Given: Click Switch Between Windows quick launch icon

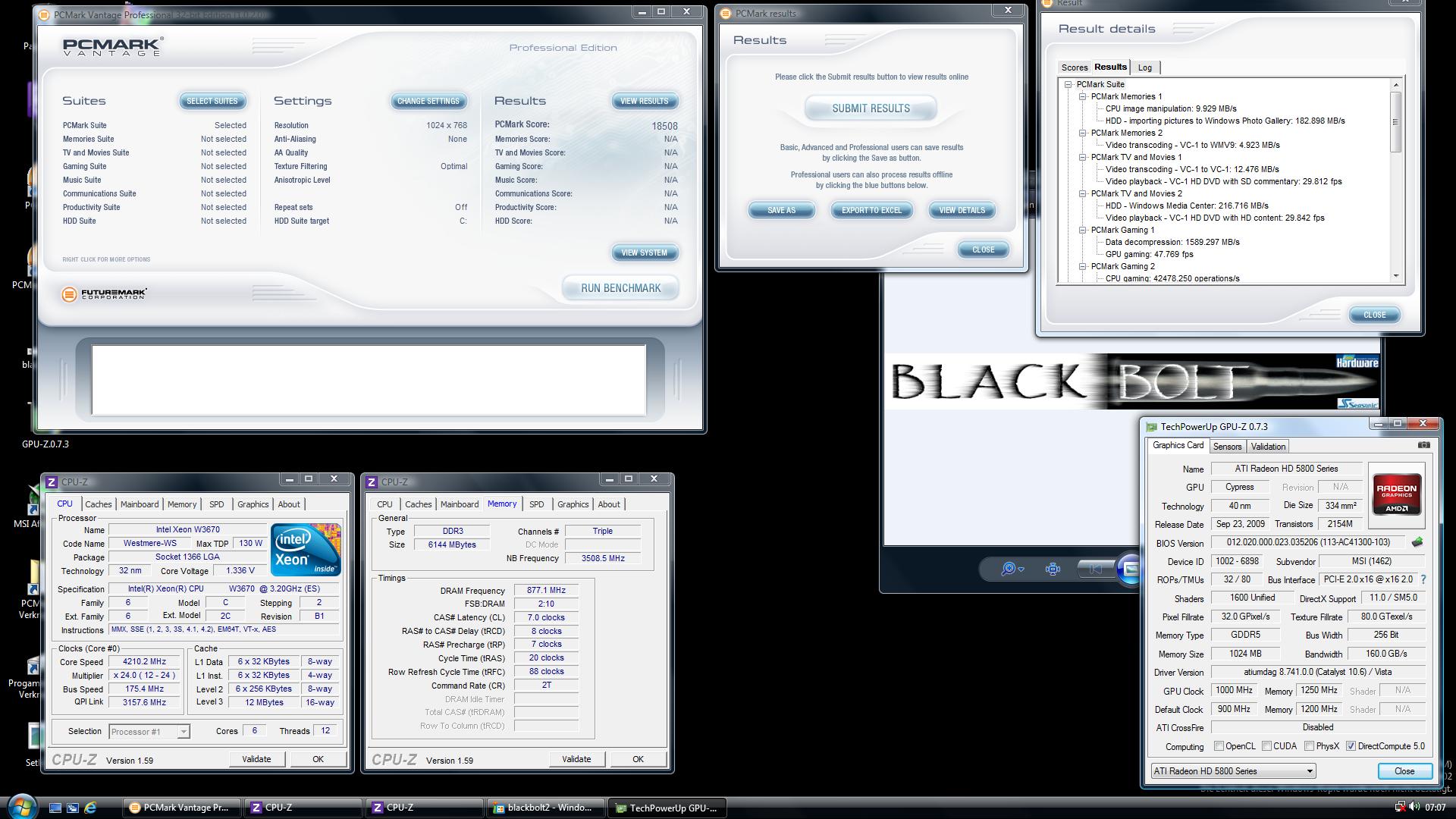Looking at the screenshot, I should pos(73,808).
